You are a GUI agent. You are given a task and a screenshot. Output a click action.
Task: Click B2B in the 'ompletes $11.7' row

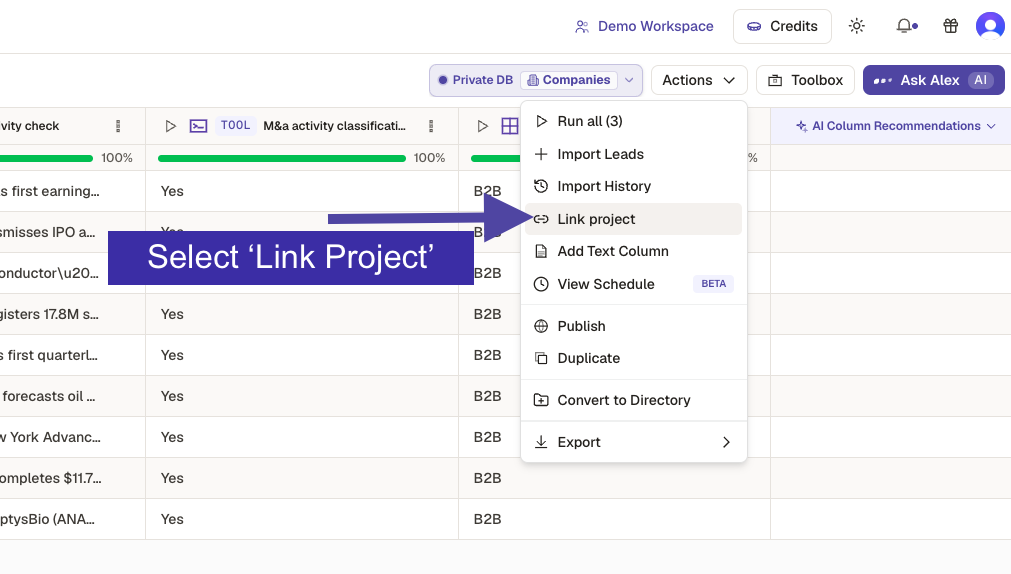[487, 479]
